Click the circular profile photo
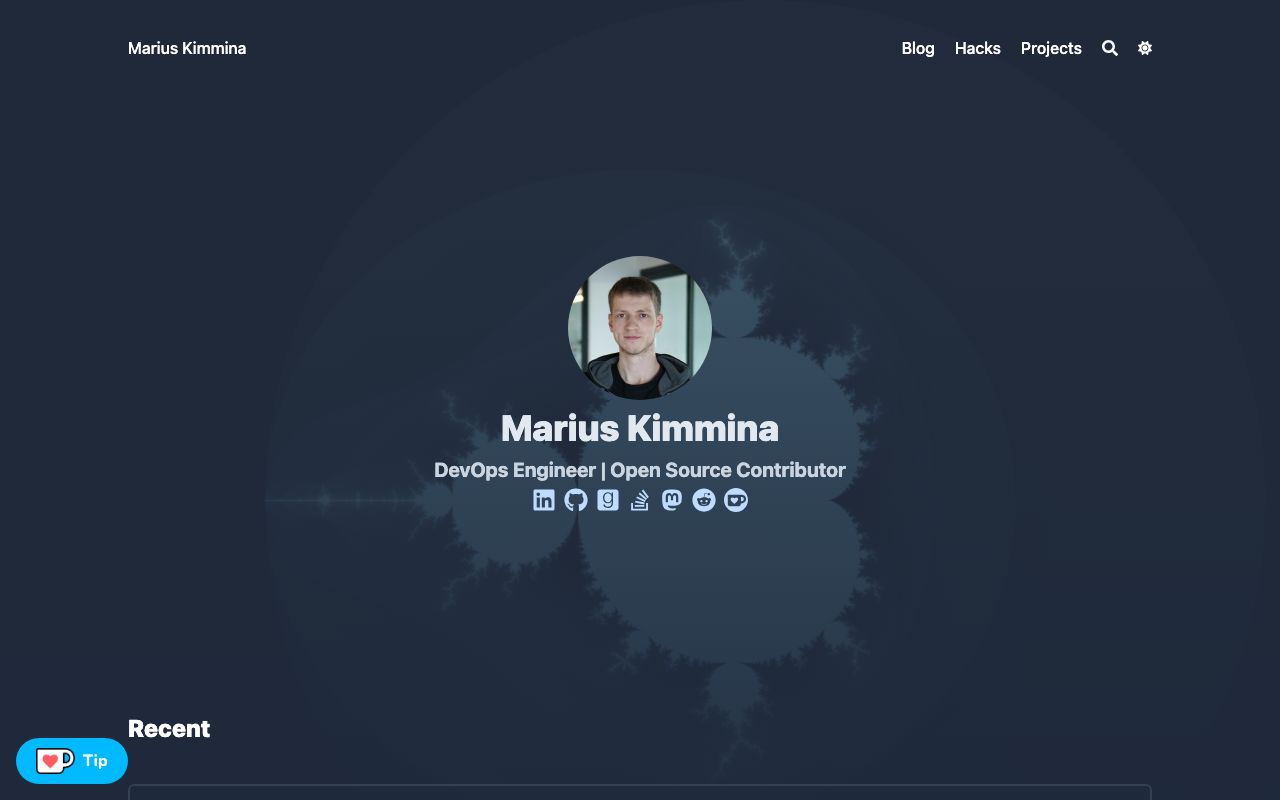 tap(640, 328)
